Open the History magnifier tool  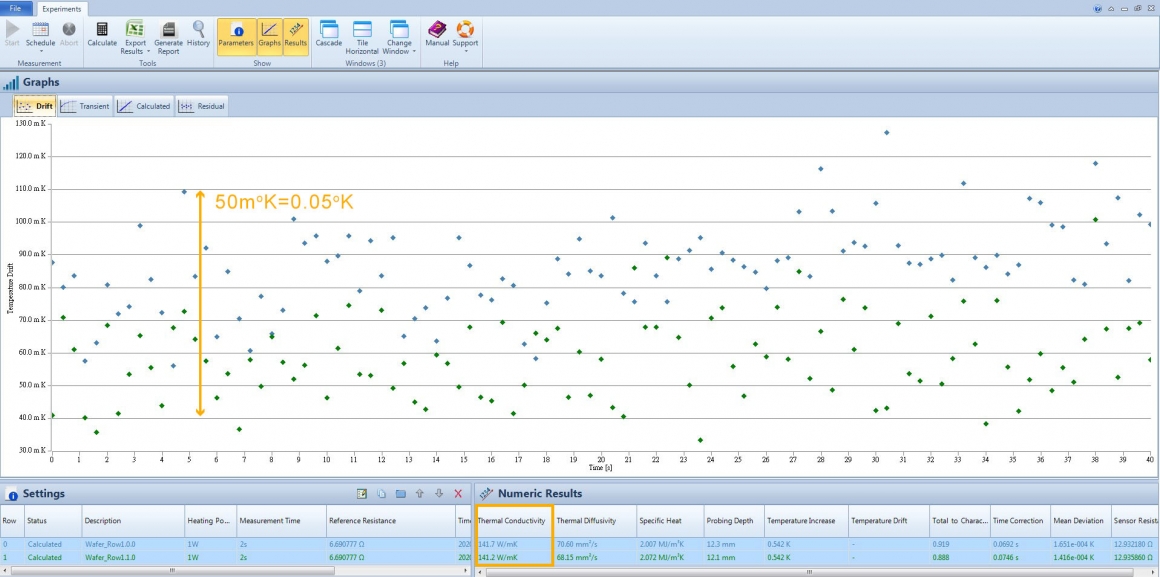198,36
